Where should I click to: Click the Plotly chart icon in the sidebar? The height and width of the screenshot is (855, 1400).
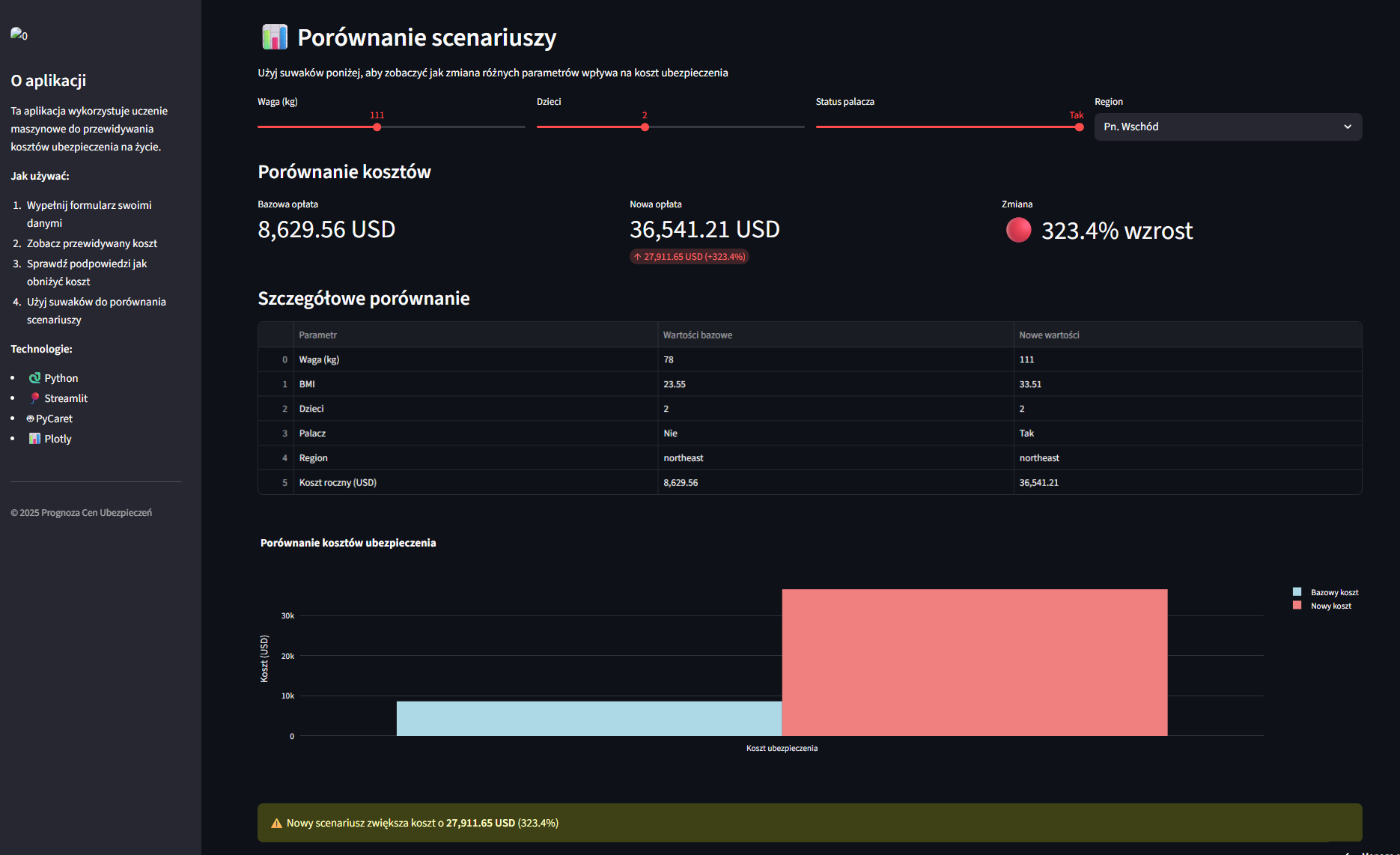coord(34,439)
